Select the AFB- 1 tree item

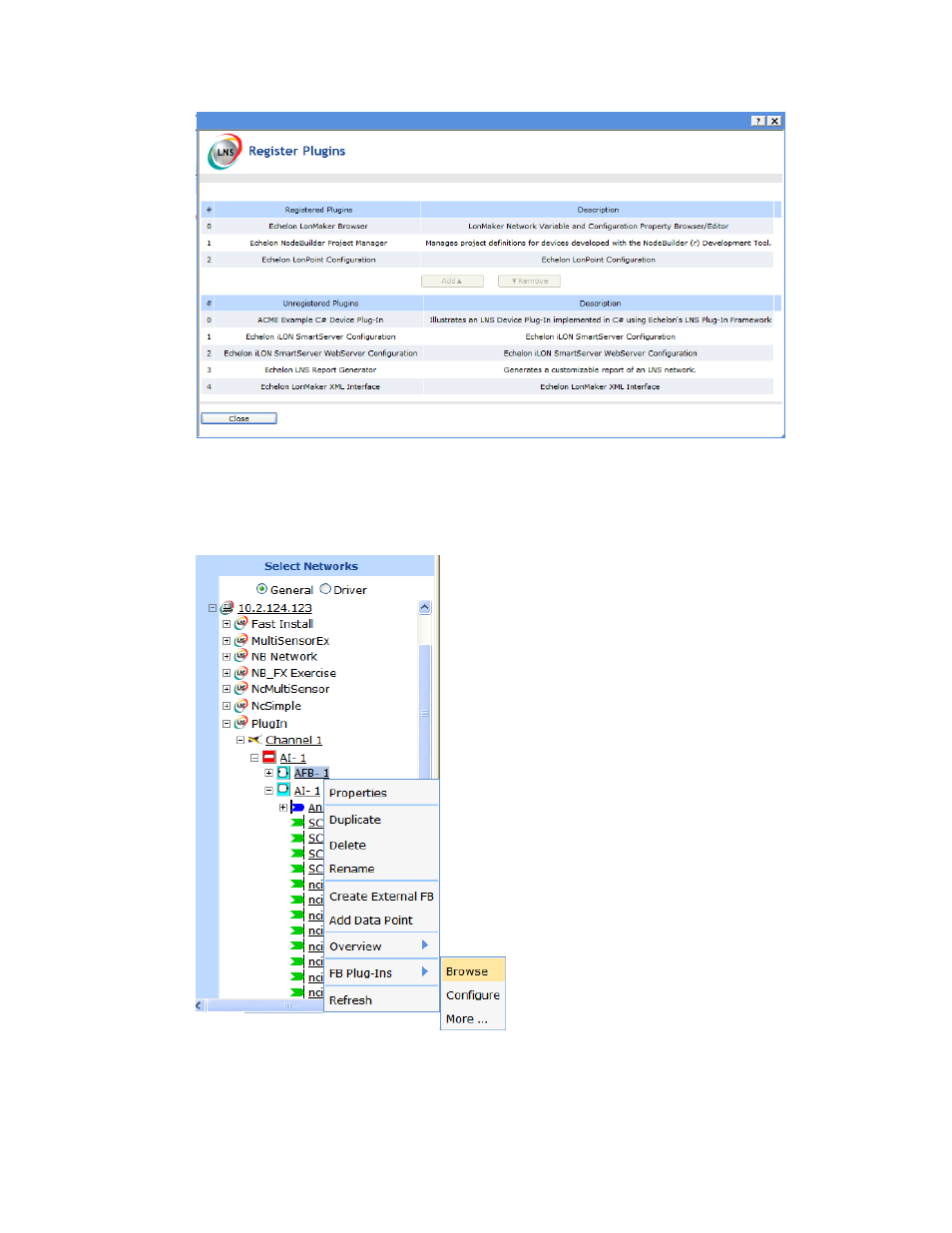click(311, 773)
